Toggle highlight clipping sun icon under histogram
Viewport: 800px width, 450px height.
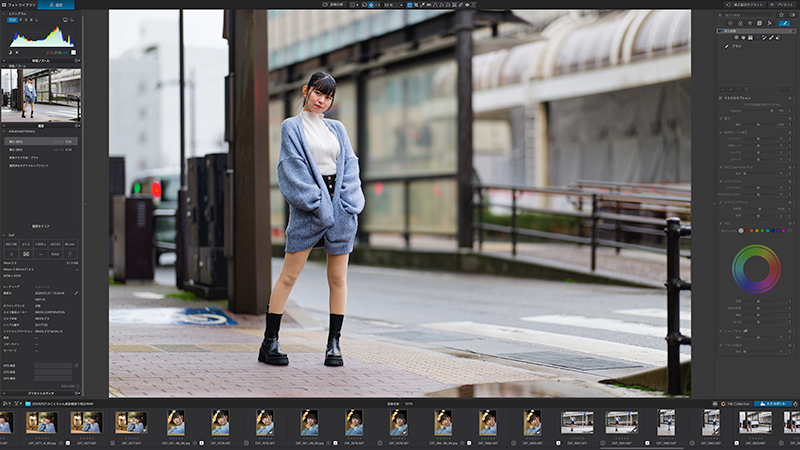17,52
